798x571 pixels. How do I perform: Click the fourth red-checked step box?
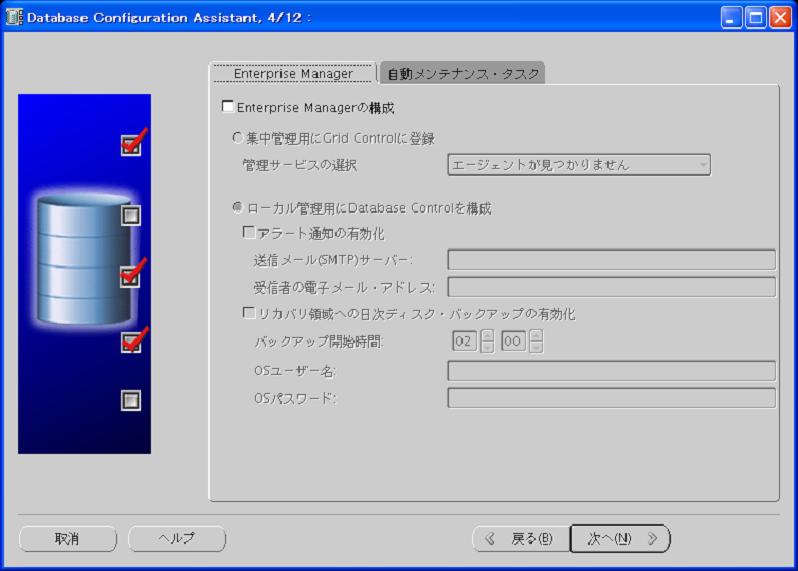pyautogui.click(x=130, y=343)
